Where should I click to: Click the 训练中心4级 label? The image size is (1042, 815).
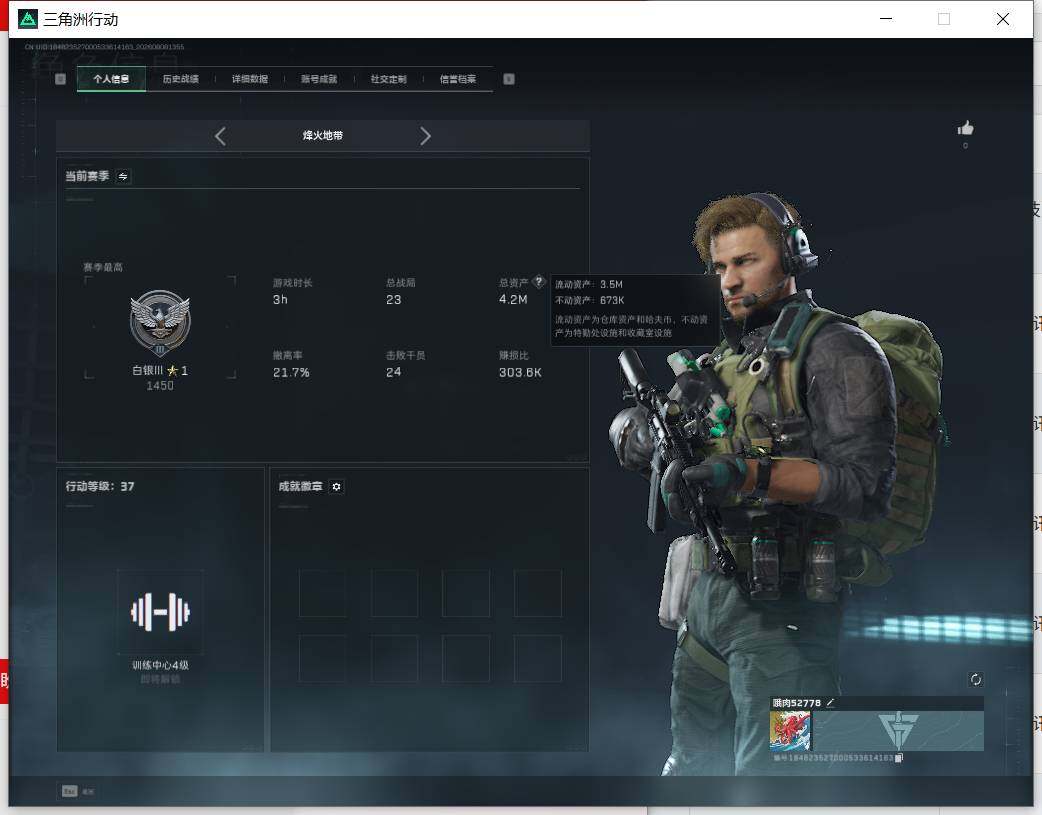[160, 665]
